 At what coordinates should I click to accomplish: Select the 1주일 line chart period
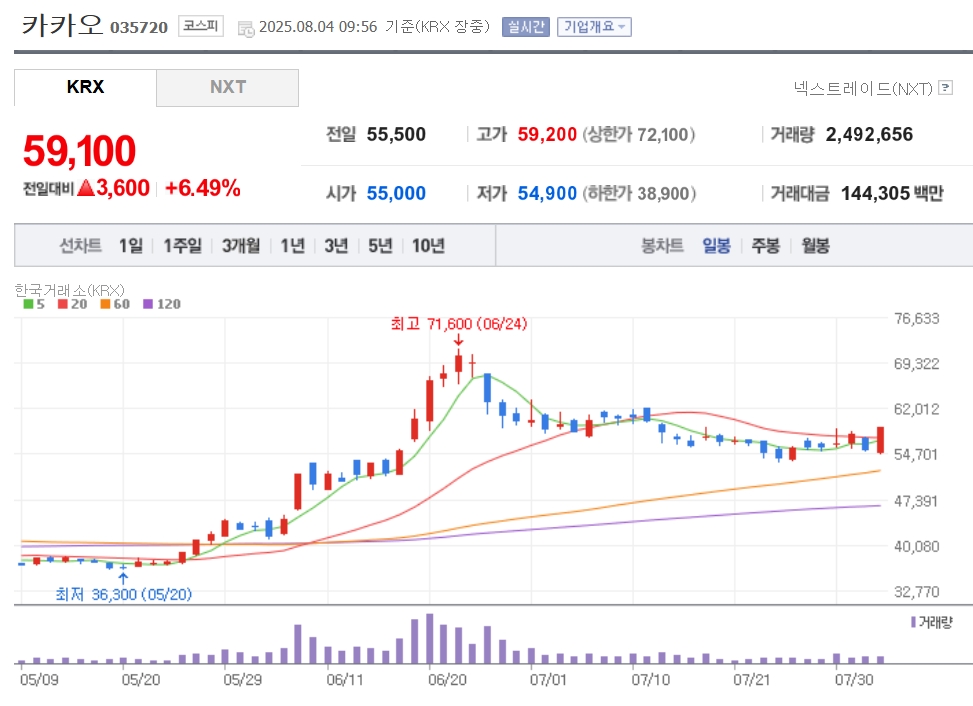(x=182, y=246)
